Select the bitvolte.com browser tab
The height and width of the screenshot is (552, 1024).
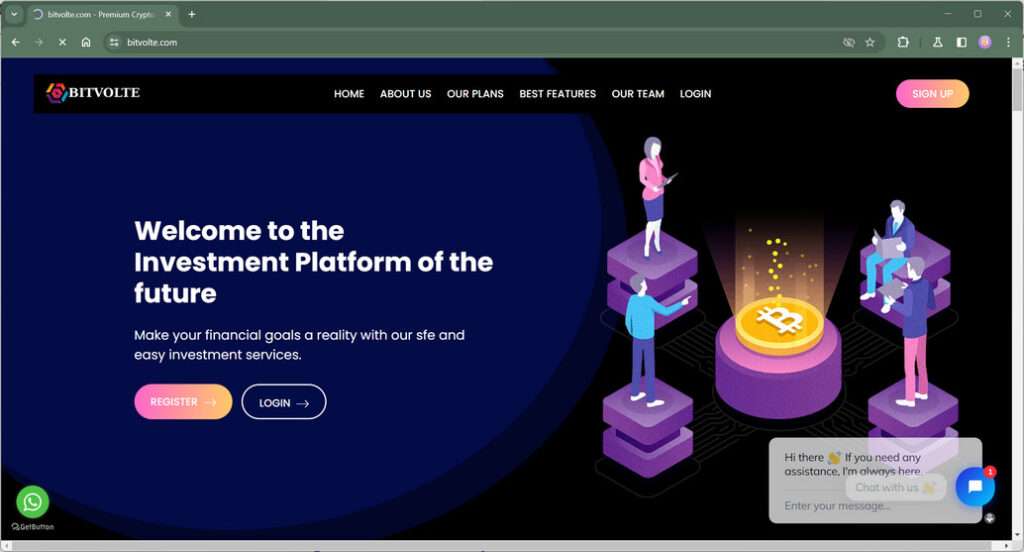pyautogui.click(x=103, y=14)
